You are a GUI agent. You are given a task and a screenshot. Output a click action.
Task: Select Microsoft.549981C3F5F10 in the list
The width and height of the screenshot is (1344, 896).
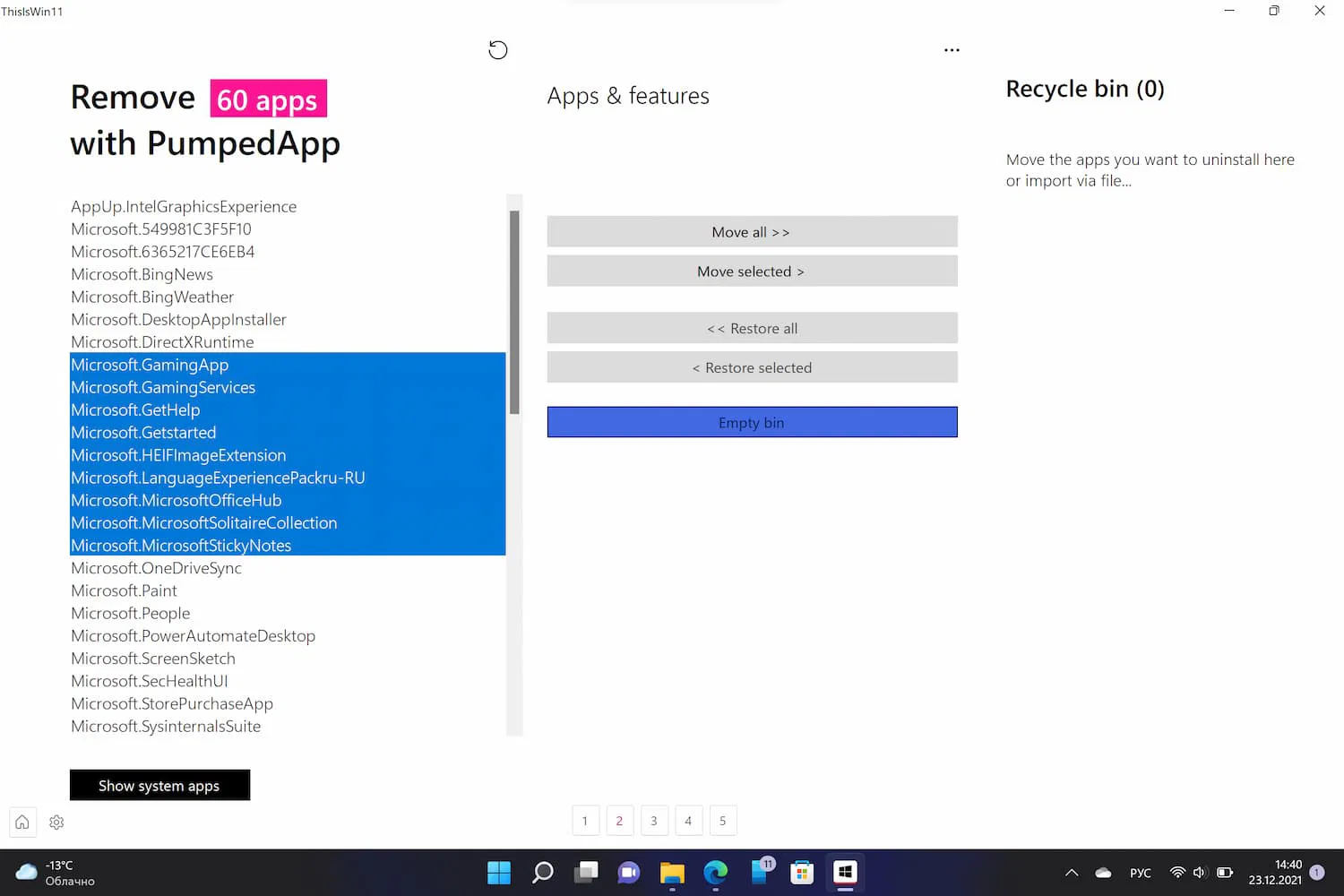tap(288, 229)
